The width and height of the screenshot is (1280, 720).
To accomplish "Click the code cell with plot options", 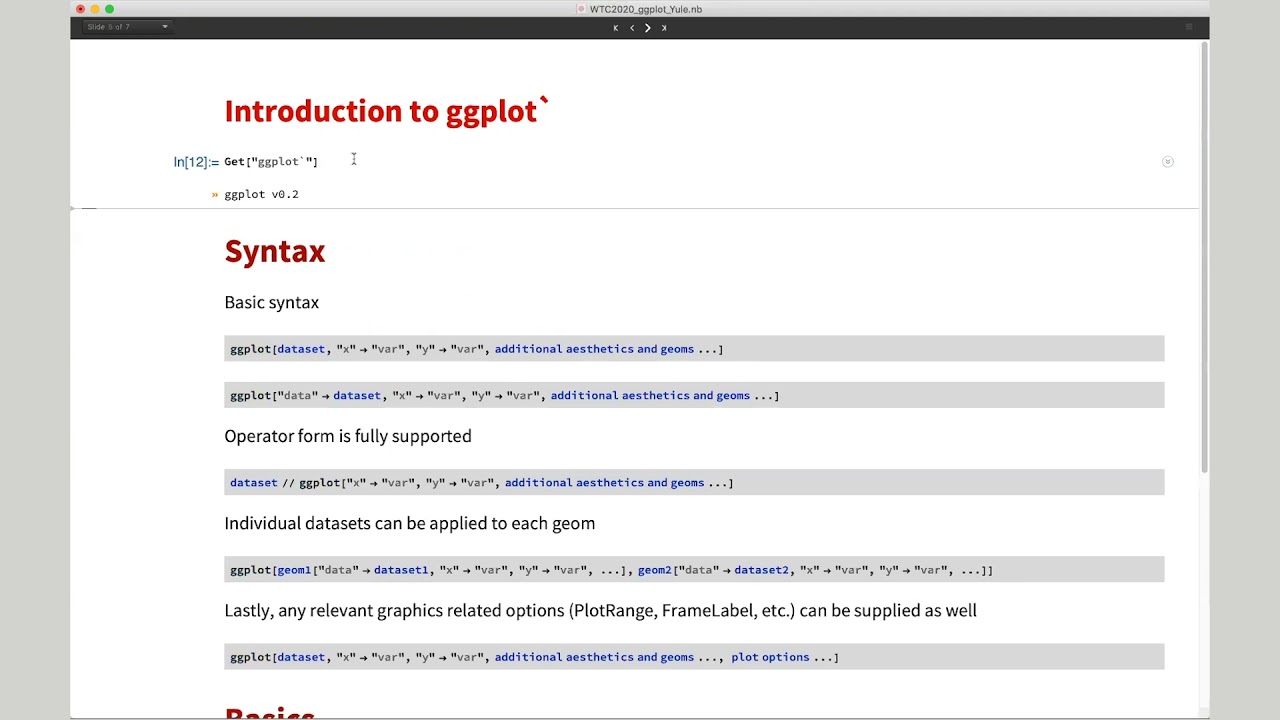I will coord(694,656).
